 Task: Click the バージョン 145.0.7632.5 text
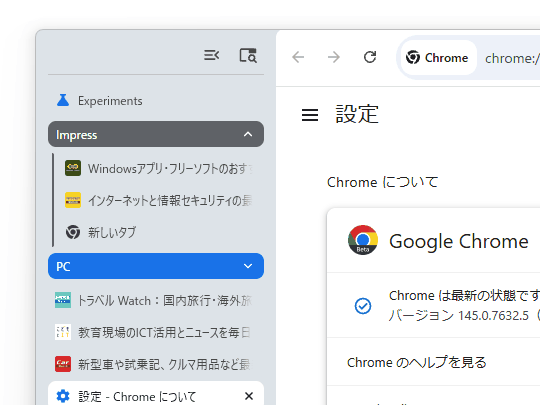click(x=459, y=315)
